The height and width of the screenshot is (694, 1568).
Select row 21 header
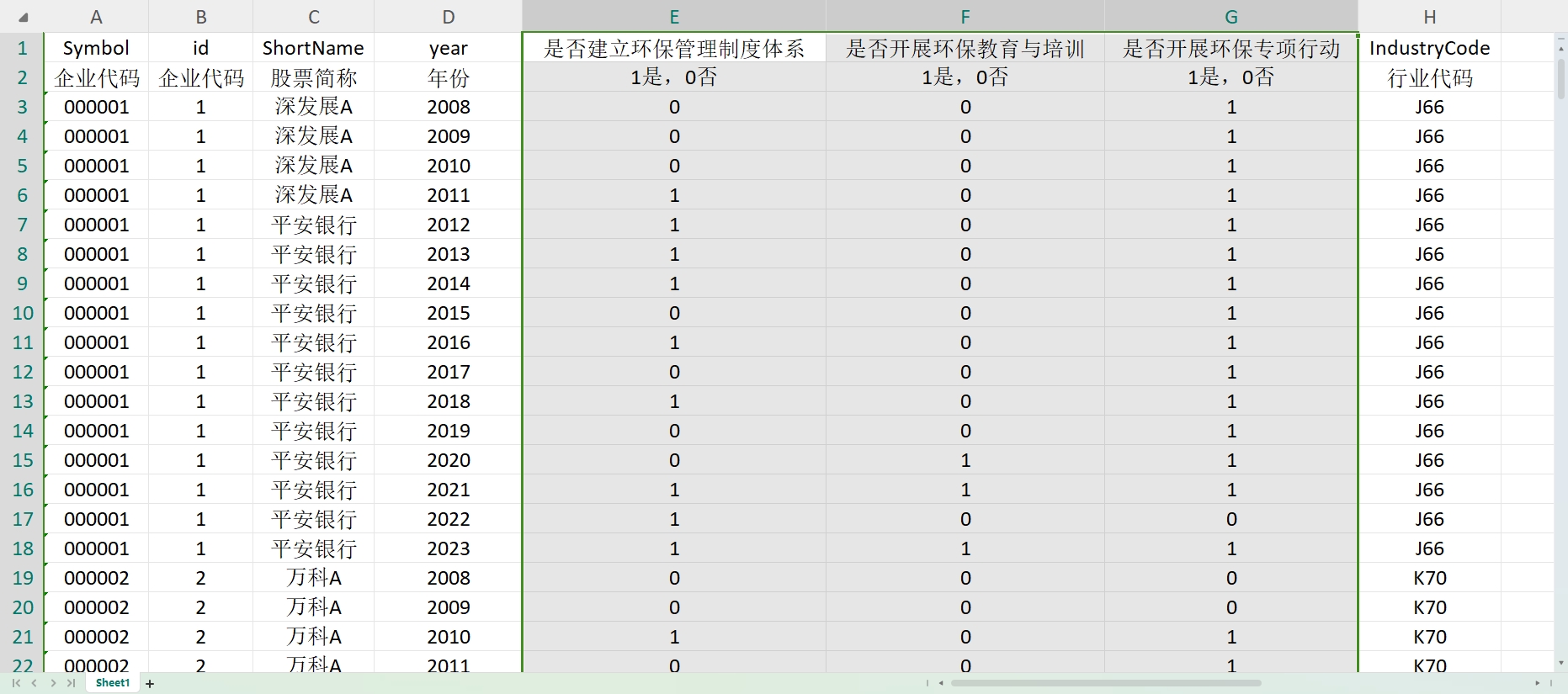pyautogui.click(x=22, y=637)
